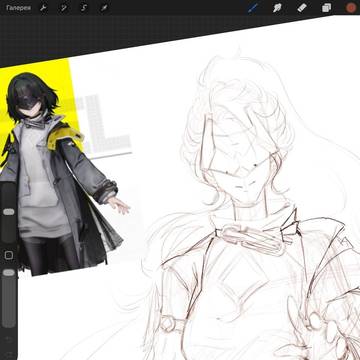Image resolution: width=360 pixels, height=360 pixels.
Task: Select the Smudge finger tool
Action: tap(277, 8)
